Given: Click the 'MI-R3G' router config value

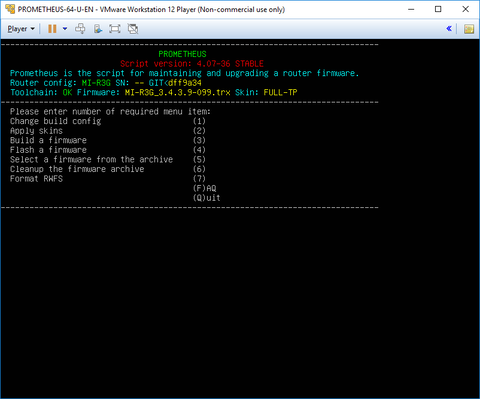Looking at the screenshot, I should (x=96, y=83).
